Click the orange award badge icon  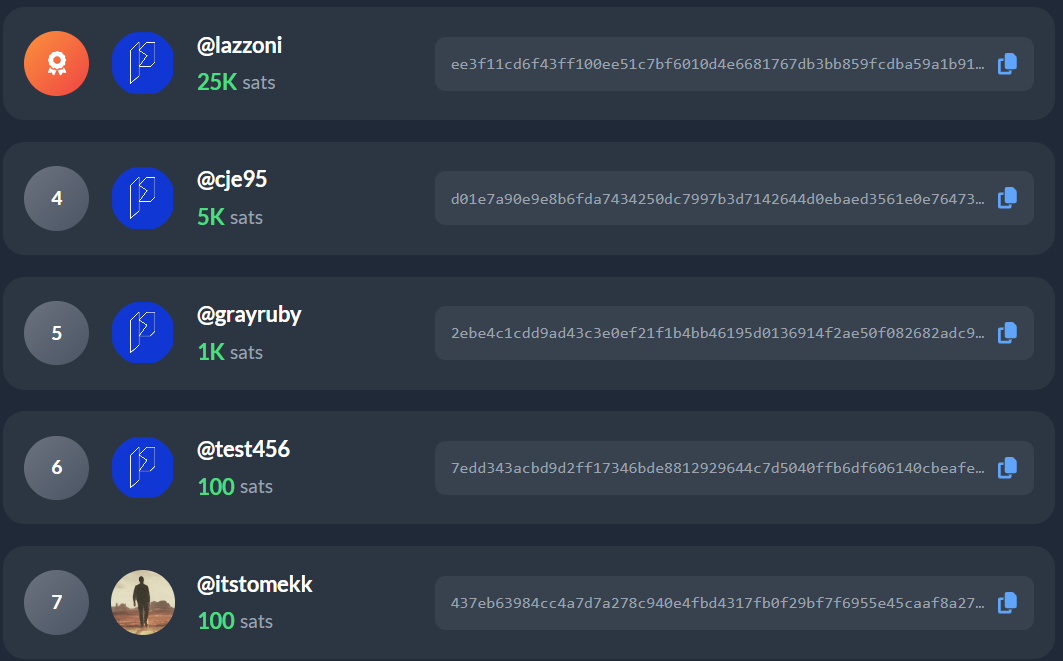point(57,64)
